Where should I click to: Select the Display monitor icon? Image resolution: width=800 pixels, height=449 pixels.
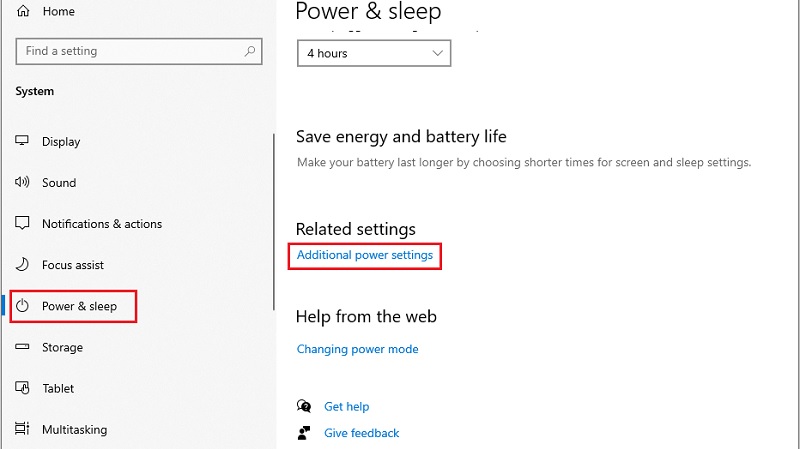click(22, 141)
